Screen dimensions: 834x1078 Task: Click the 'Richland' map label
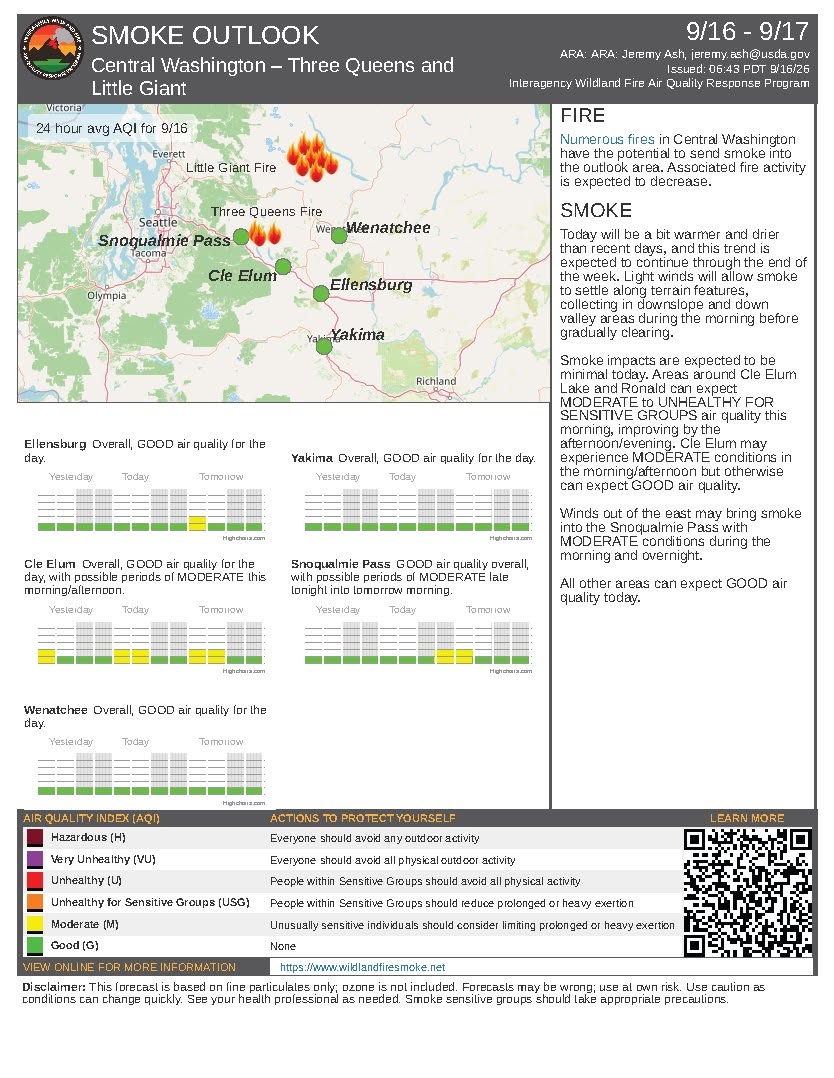tap(436, 381)
